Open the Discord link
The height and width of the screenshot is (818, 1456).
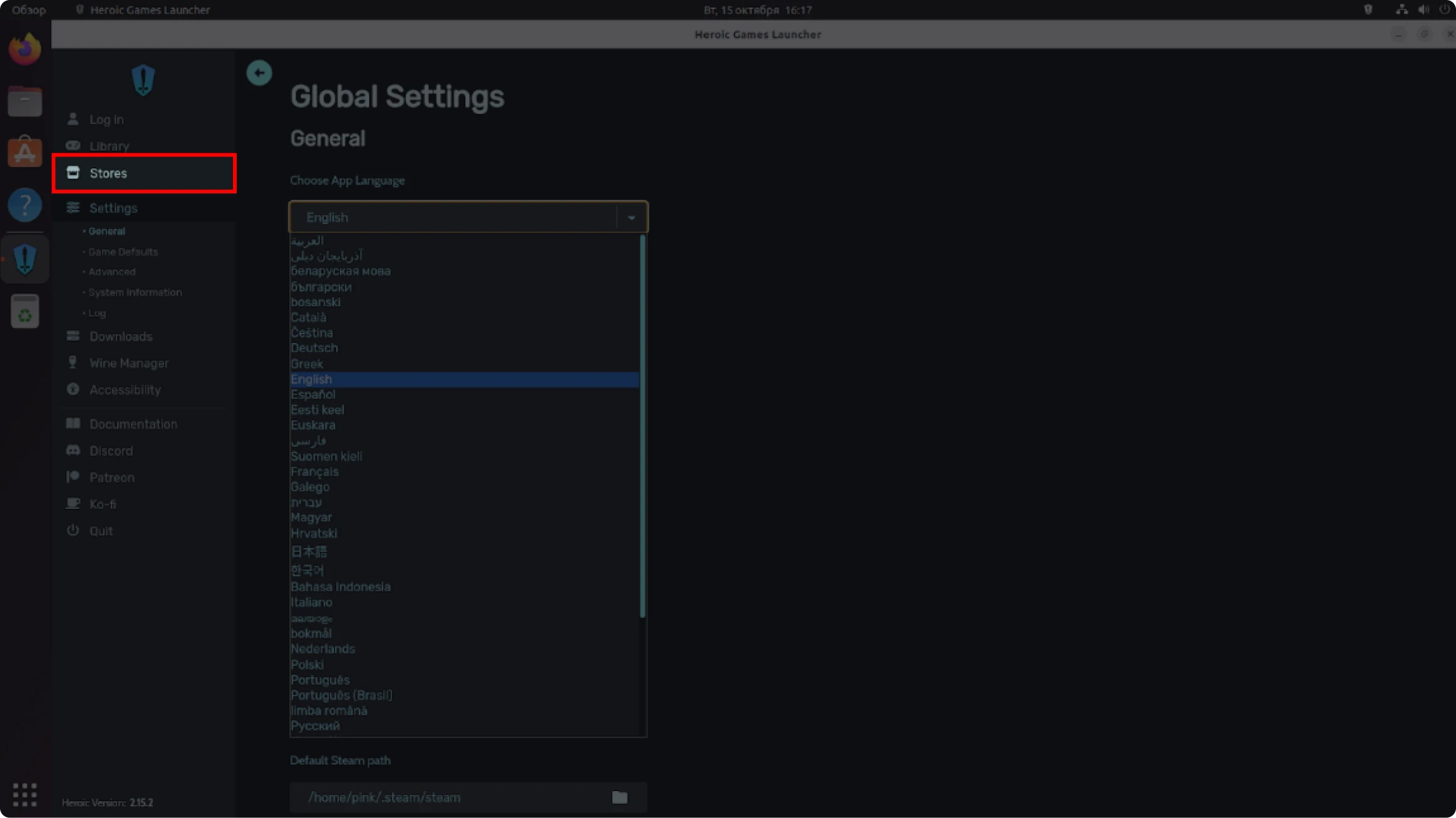111,451
